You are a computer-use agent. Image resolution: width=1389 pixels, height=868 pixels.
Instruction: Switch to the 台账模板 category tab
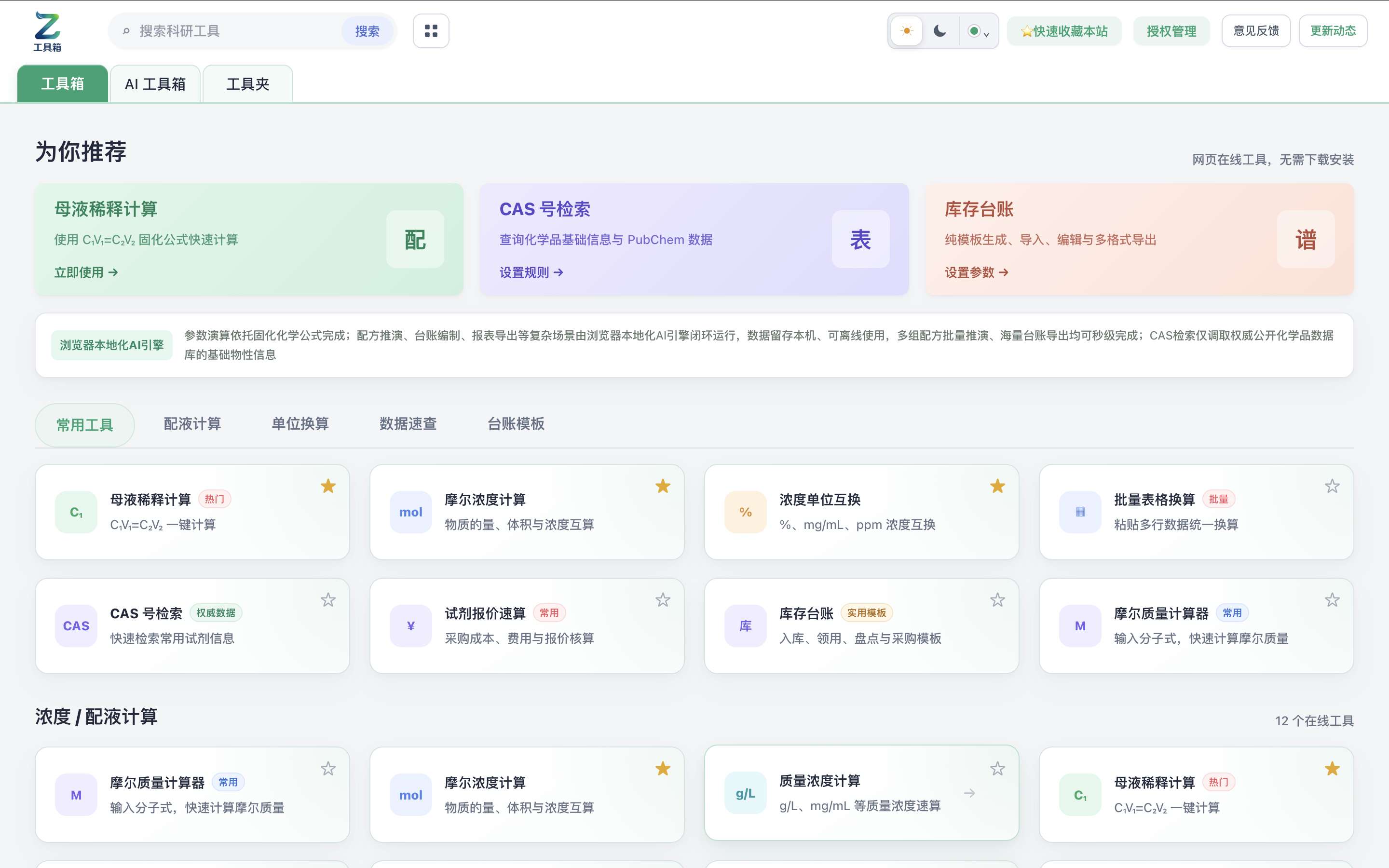pyautogui.click(x=516, y=424)
